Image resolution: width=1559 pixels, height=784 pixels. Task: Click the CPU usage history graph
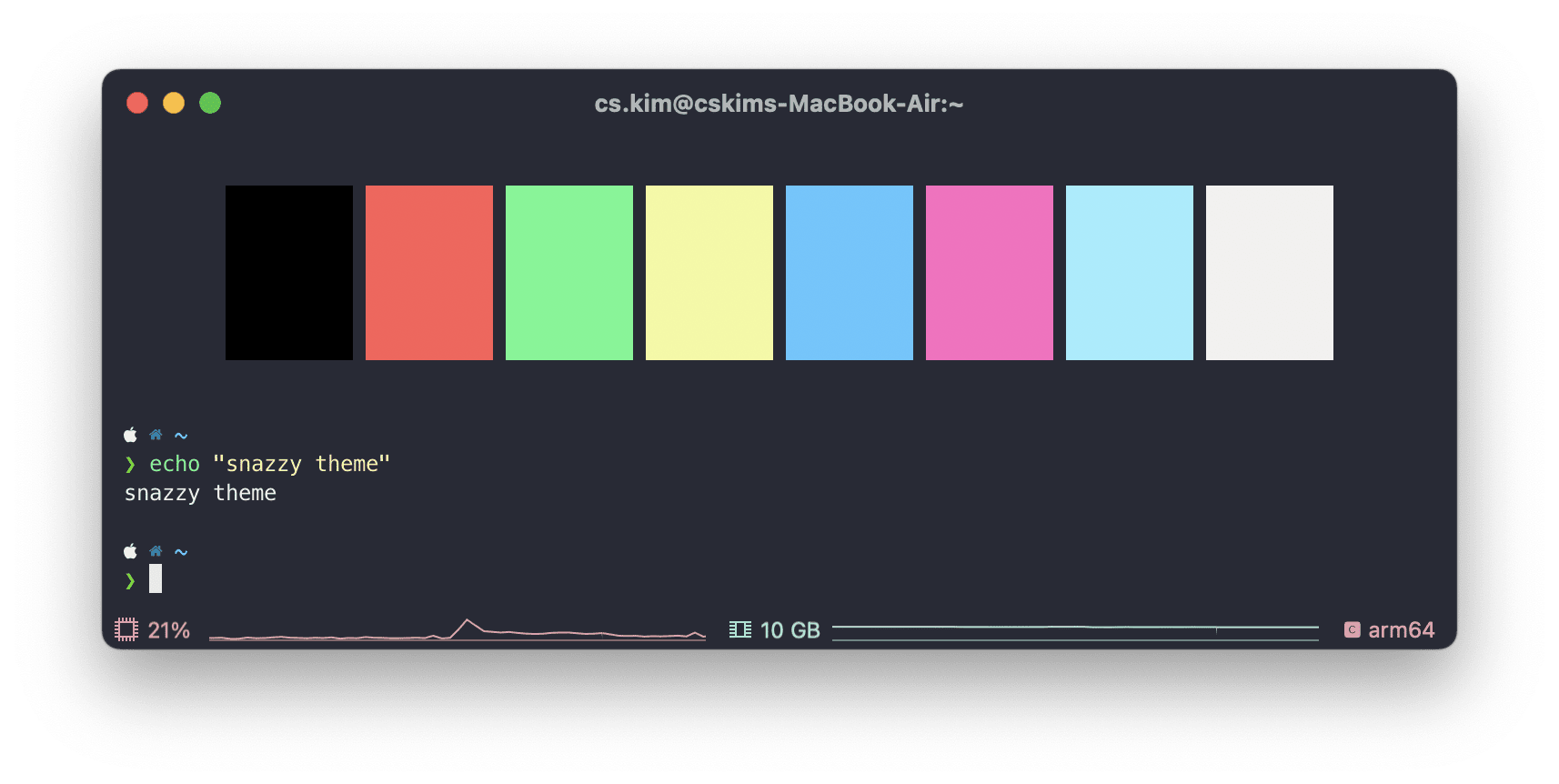pos(458,629)
